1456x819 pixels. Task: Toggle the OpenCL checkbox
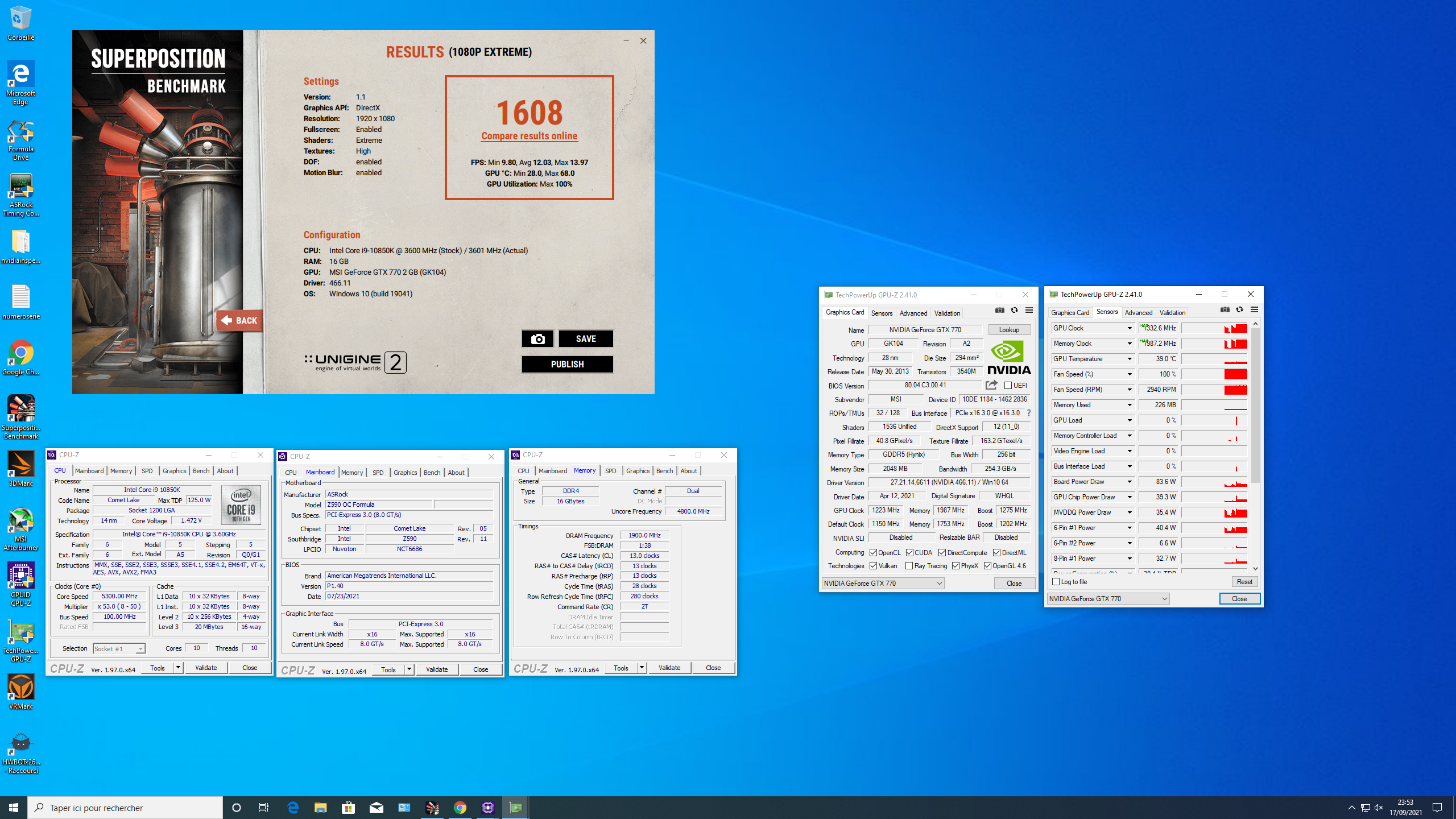pyautogui.click(x=873, y=553)
